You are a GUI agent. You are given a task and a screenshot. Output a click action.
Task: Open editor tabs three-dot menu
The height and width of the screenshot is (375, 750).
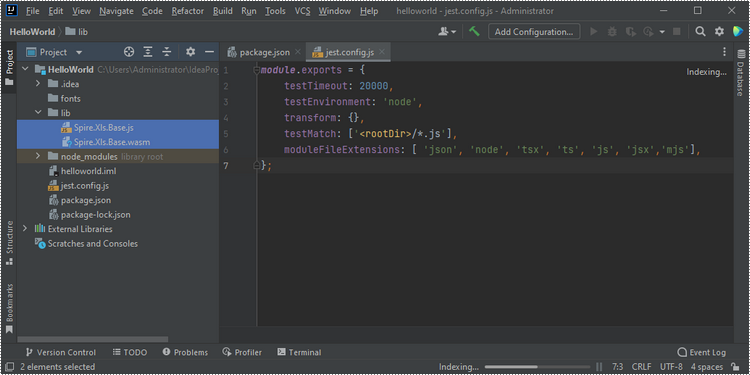pyautogui.click(x=725, y=52)
